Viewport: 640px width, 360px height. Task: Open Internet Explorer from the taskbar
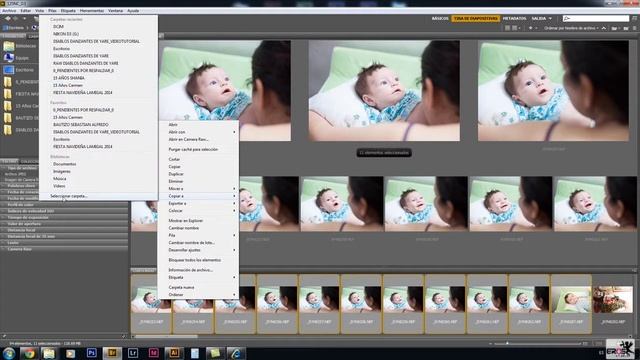click(236, 353)
